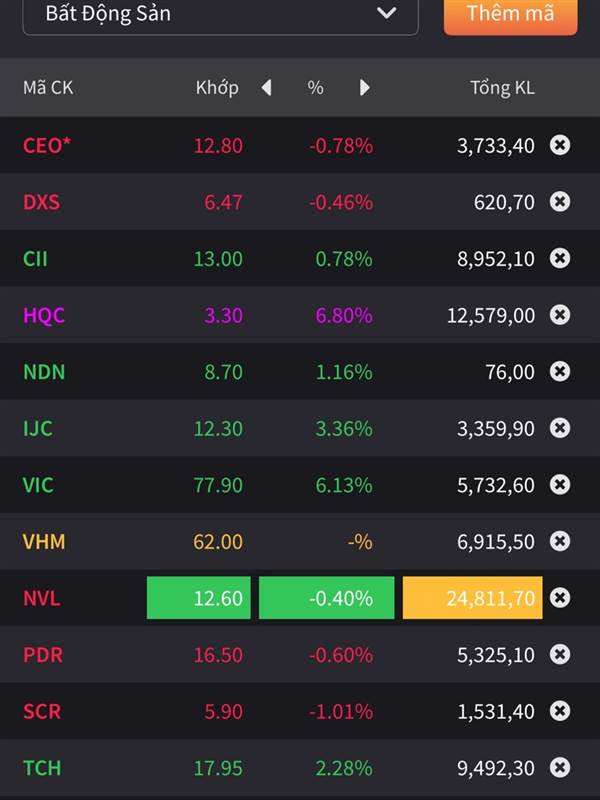
Task: Delete the HQC row with X icon
Action: (560, 314)
